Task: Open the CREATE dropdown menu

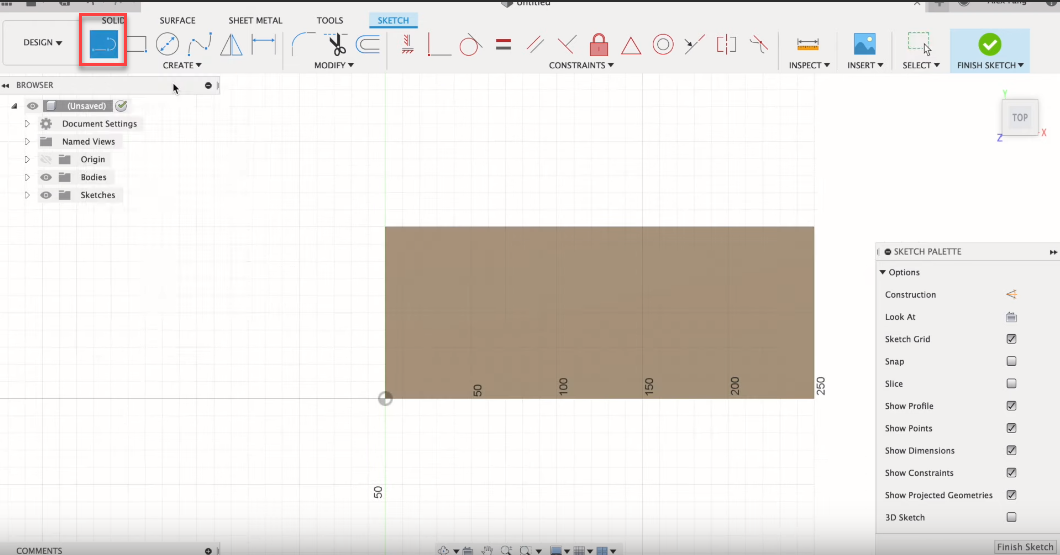Action: tap(182, 66)
